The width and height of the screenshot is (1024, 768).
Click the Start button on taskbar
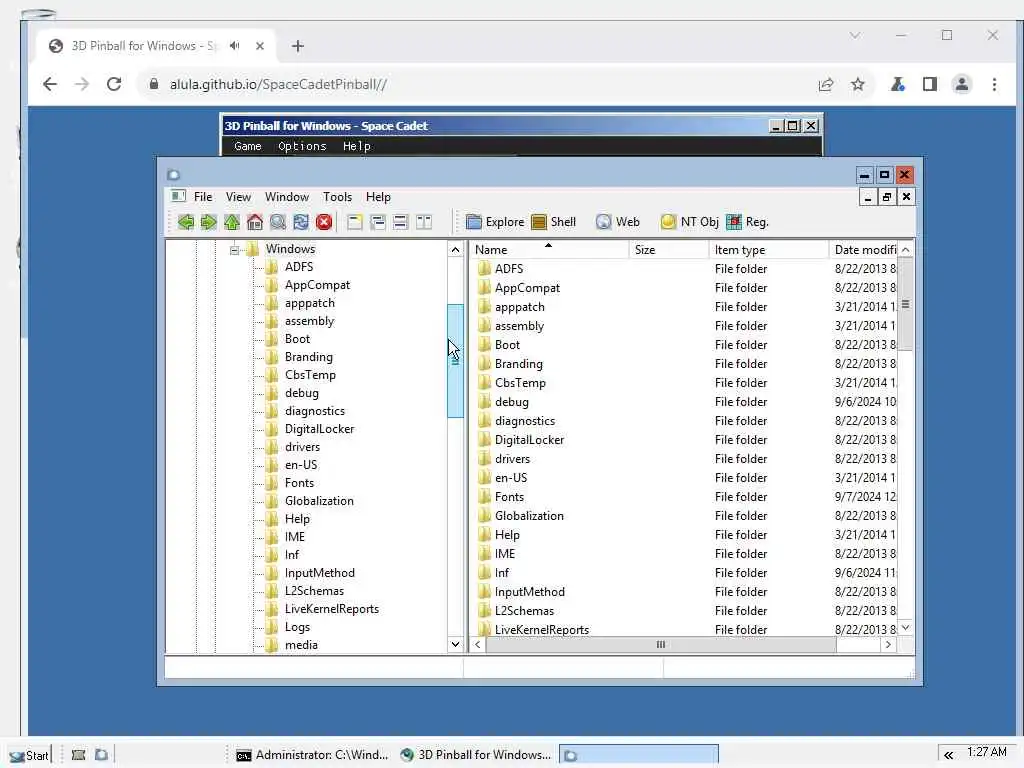point(29,756)
